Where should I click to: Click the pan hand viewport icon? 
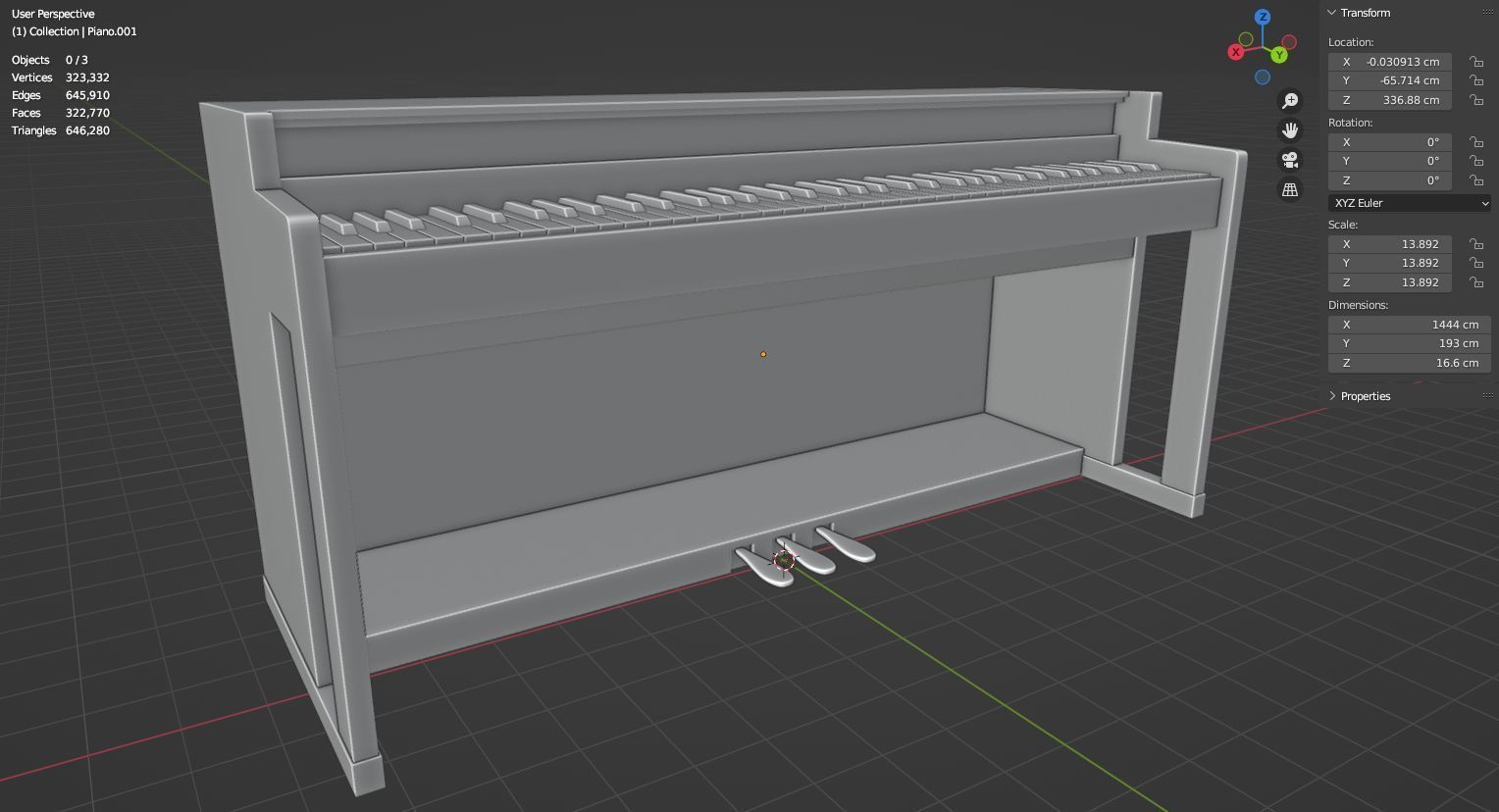pos(1290,130)
